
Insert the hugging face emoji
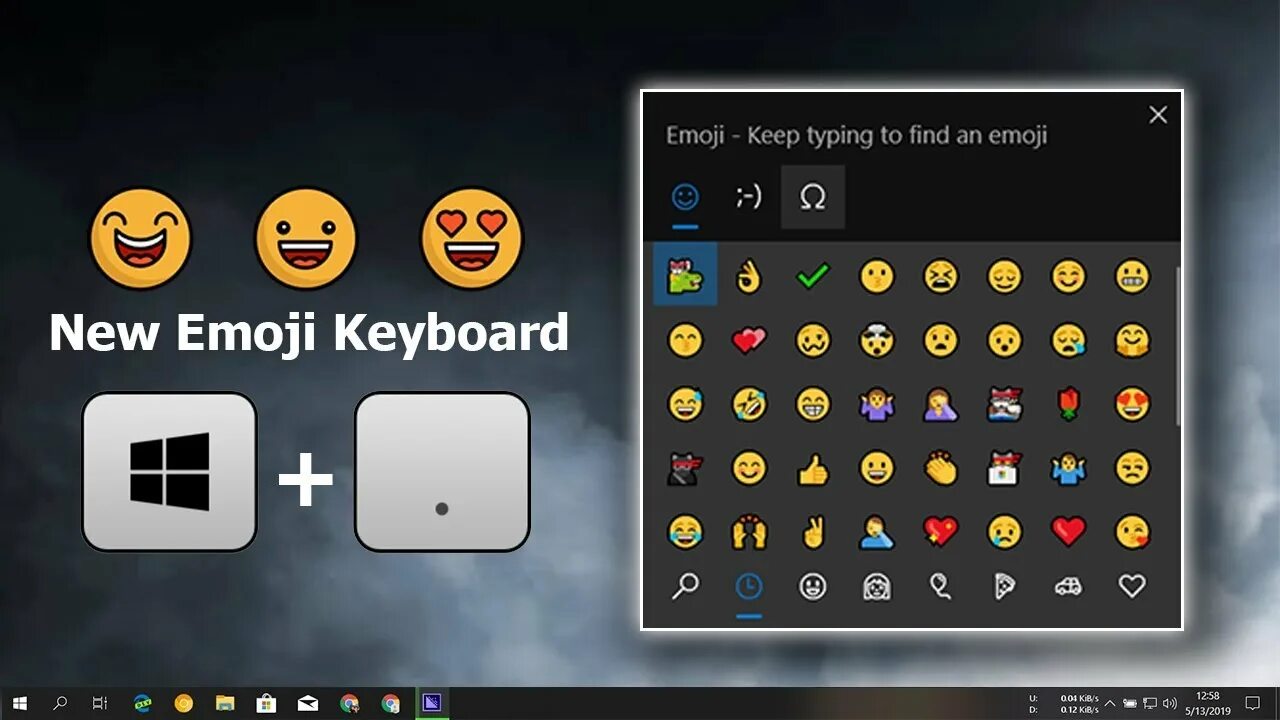click(1132, 340)
